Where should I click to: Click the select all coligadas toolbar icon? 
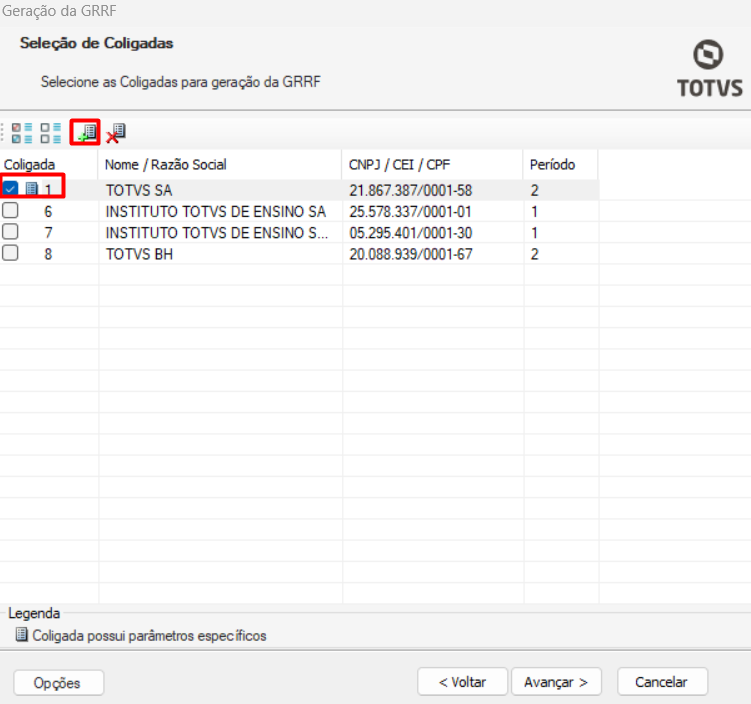click(x=22, y=133)
